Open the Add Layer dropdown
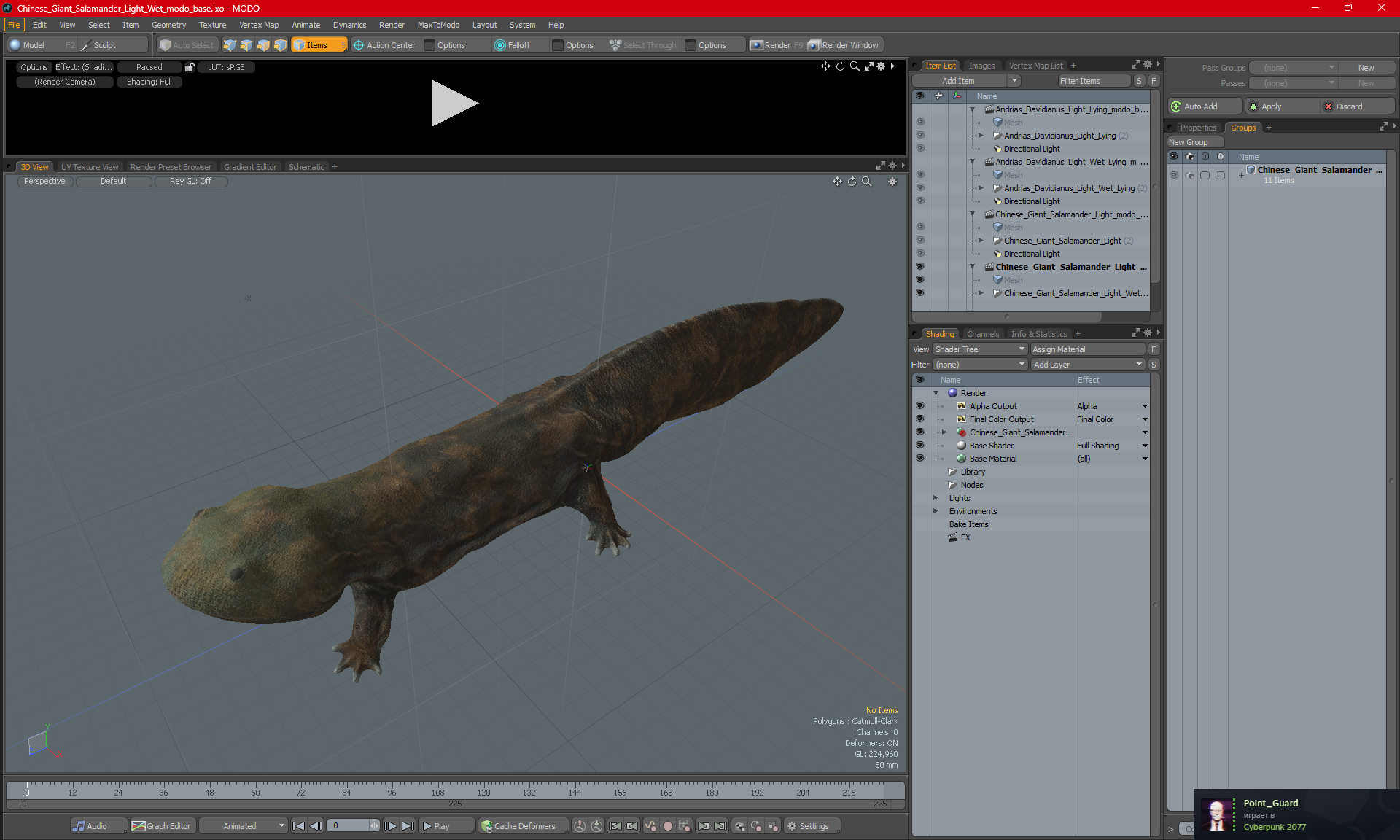The height and width of the screenshot is (840, 1400). (x=1087, y=365)
